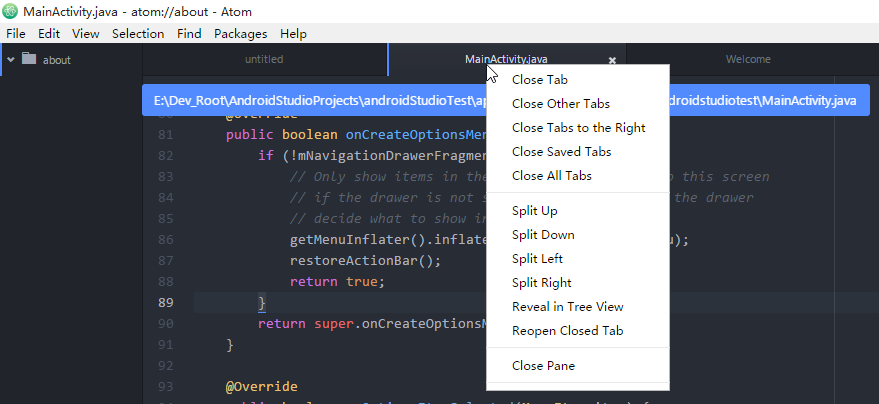Image resolution: width=879 pixels, height=404 pixels.
Task: Switch to the untitled tab
Action: click(264, 59)
